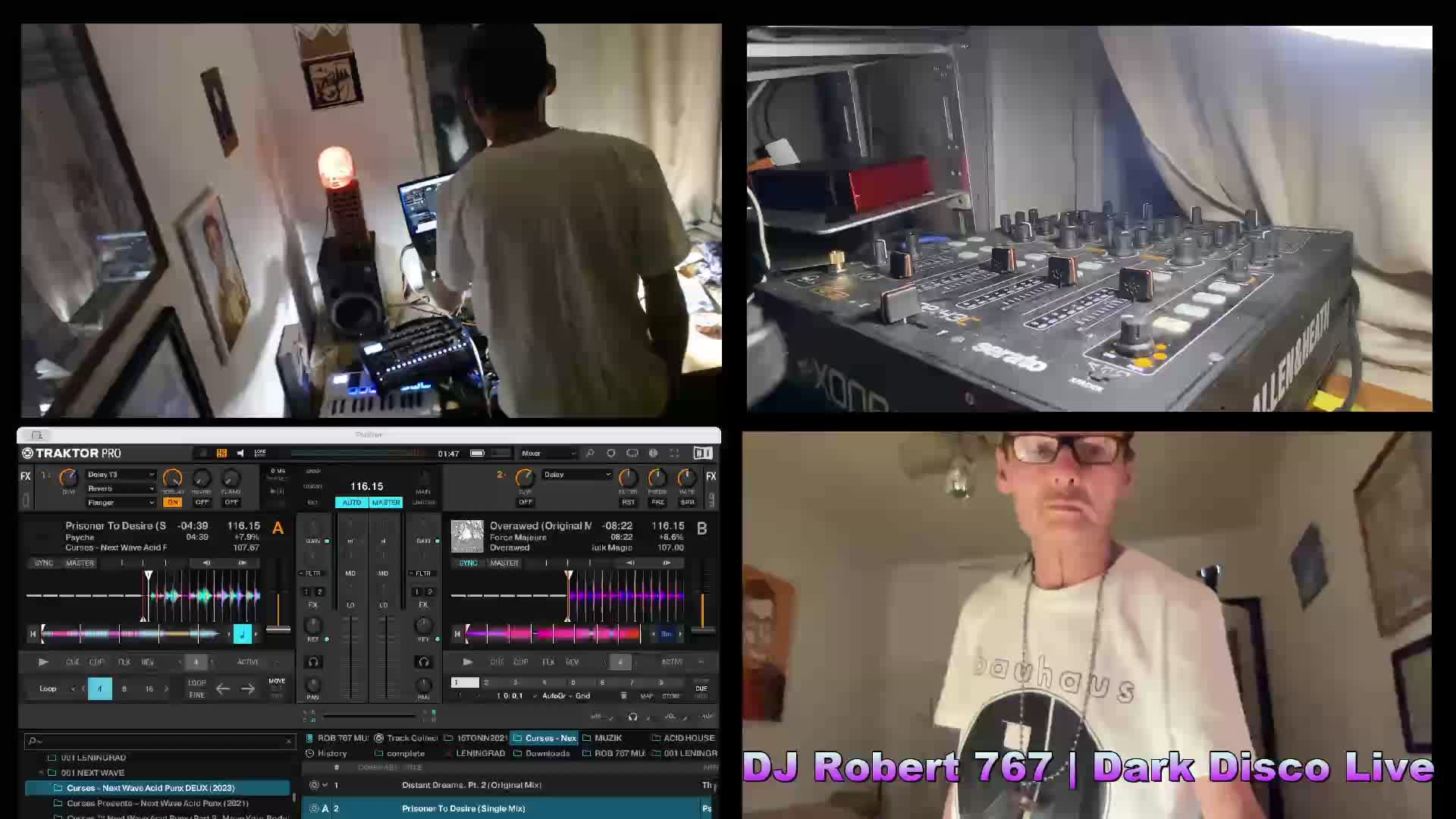Turn off the Delay ON effect button
This screenshot has height=819, width=1456.
[172, 502]
